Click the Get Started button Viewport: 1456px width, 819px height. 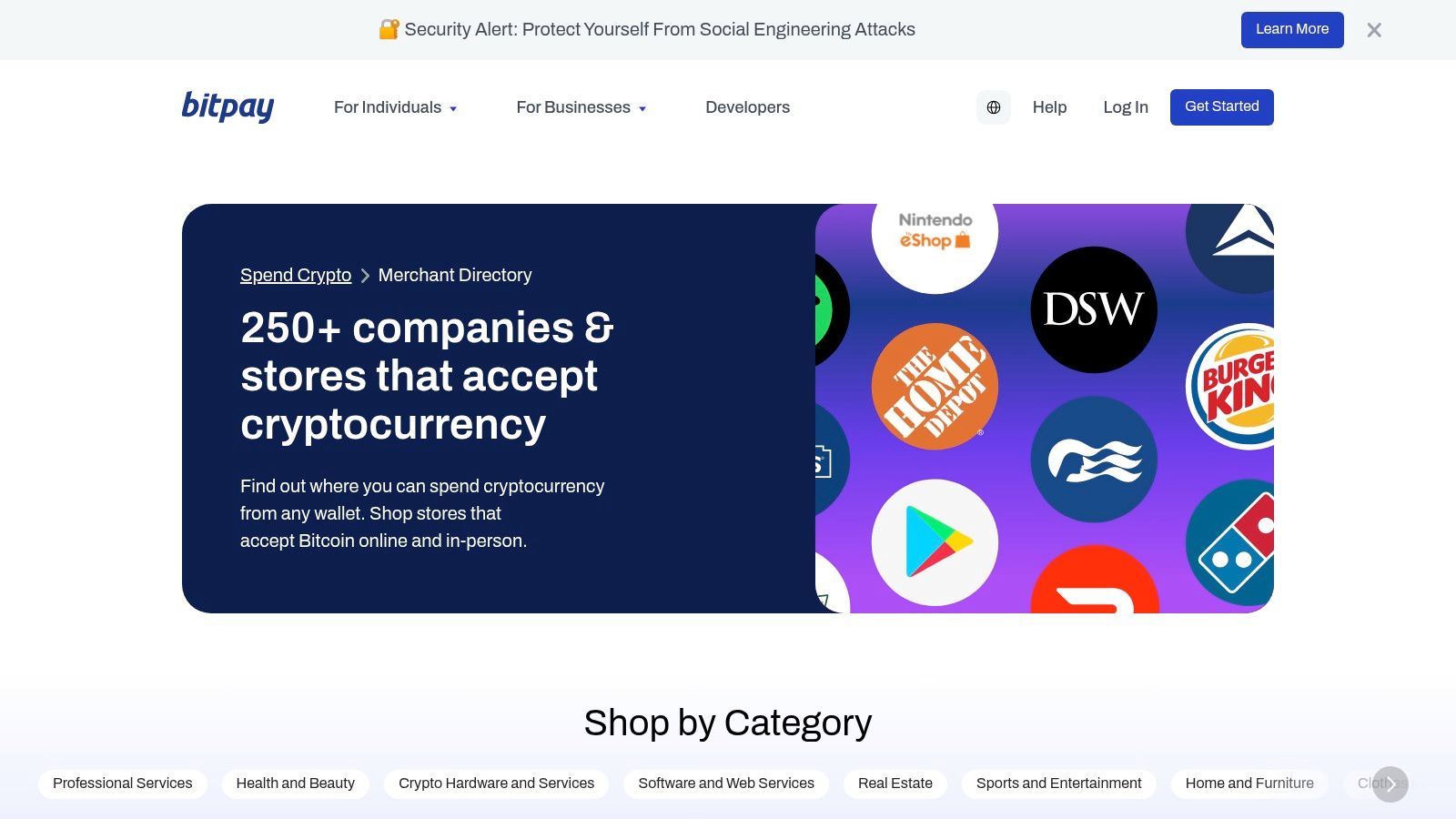pyautogui.click(x=1222, y=107)
